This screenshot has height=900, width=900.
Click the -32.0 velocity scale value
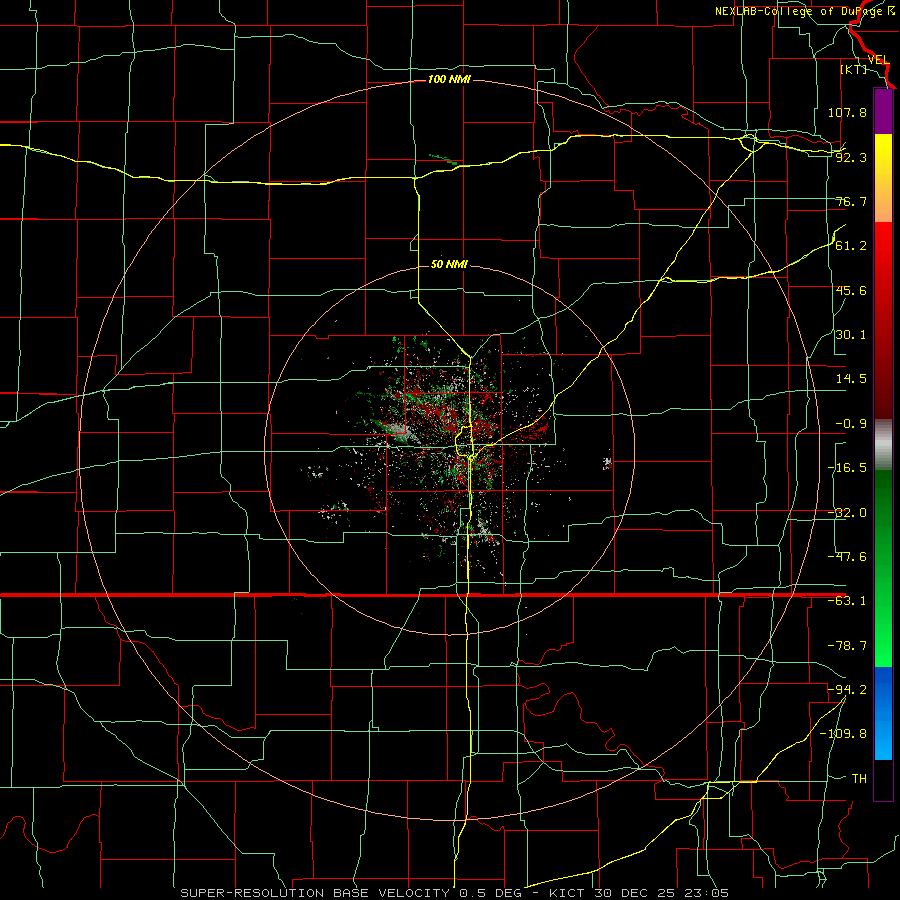pos(847,513)
